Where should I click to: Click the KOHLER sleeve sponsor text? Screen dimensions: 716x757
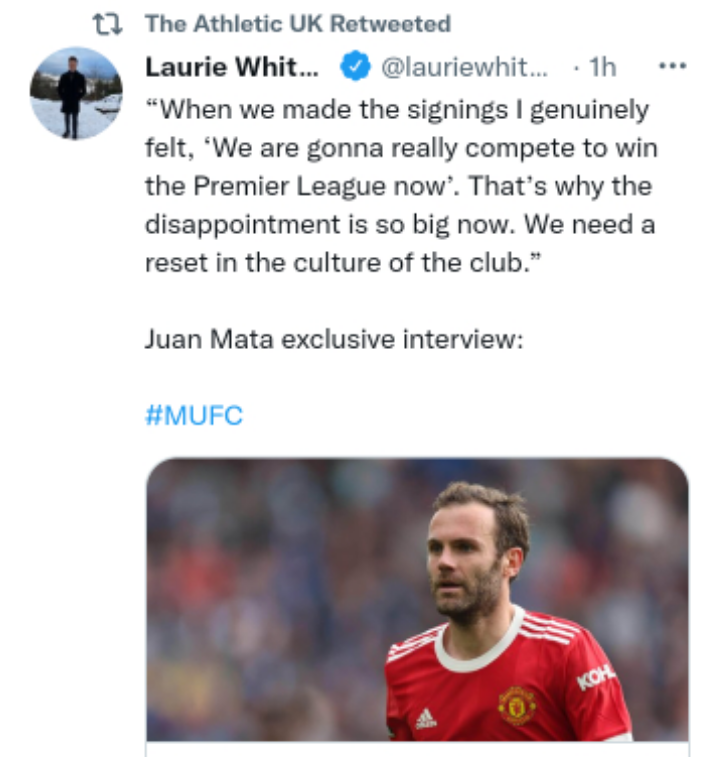[x=596, y=676]
